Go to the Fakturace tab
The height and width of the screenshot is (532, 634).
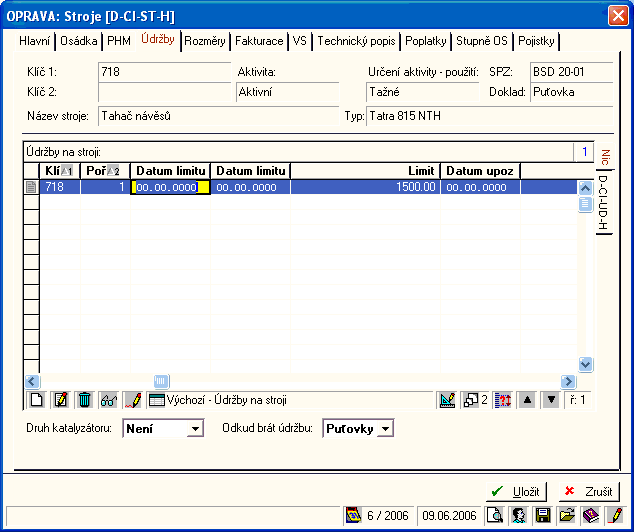click(259, 41)
